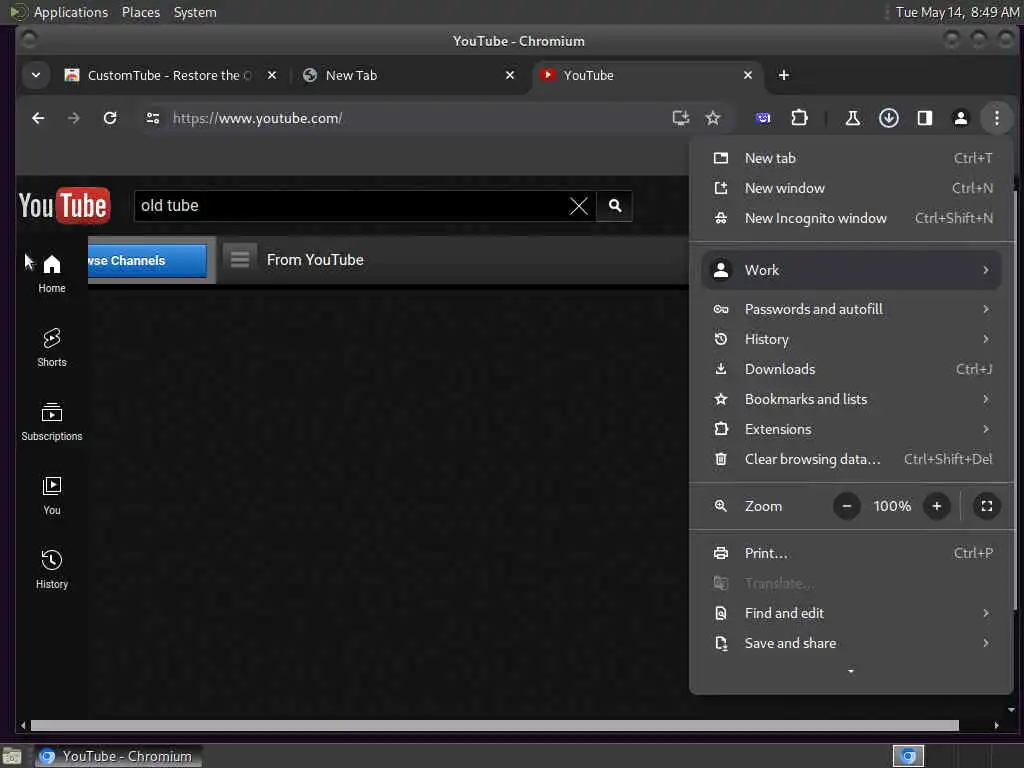
Task: Open site information icon in address bar
Action: click(153, 118)
